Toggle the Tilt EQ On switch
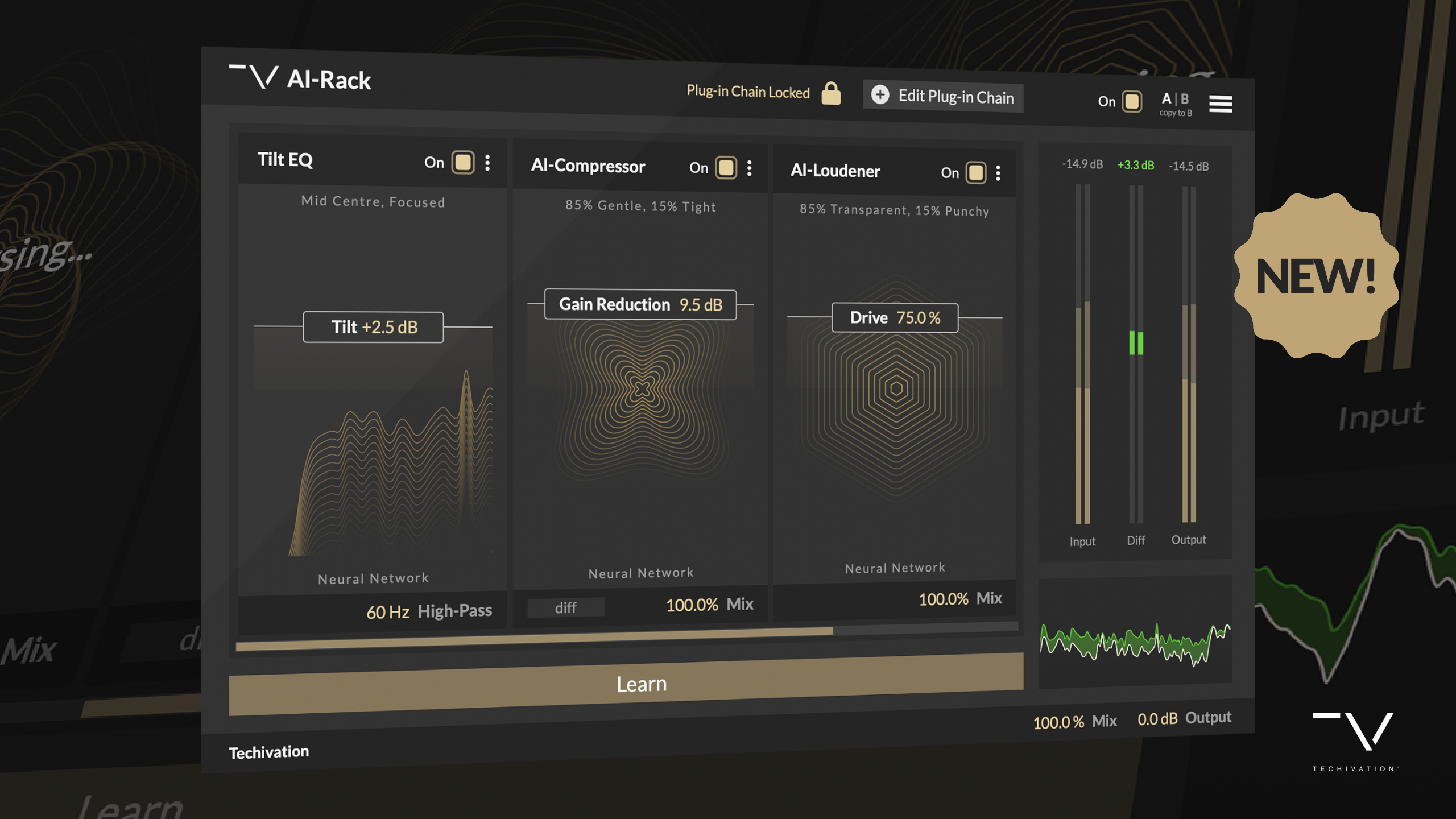Image resolution: width=1456 pixels, height=819 pixels. coord(463,162)
